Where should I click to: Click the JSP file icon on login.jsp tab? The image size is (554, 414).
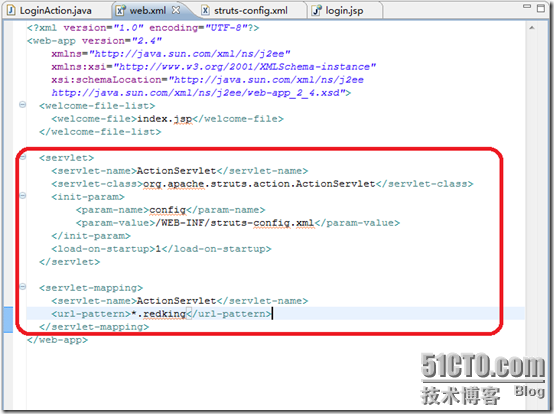coord(316,11)
